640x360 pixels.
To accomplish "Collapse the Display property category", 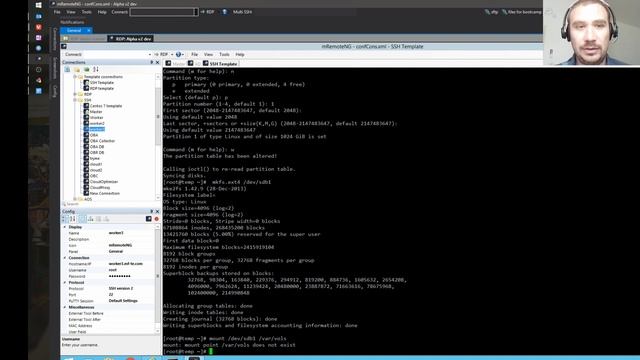I will (64, 227).
